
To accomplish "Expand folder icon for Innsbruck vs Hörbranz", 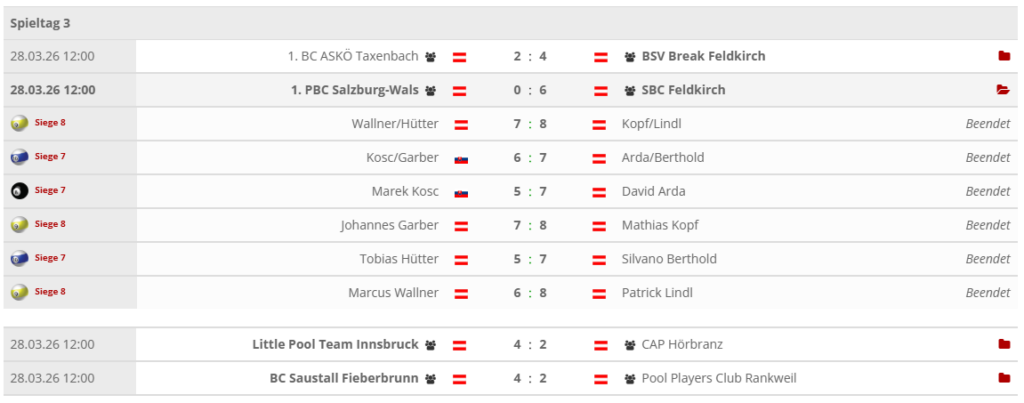I will (1004, 344).
